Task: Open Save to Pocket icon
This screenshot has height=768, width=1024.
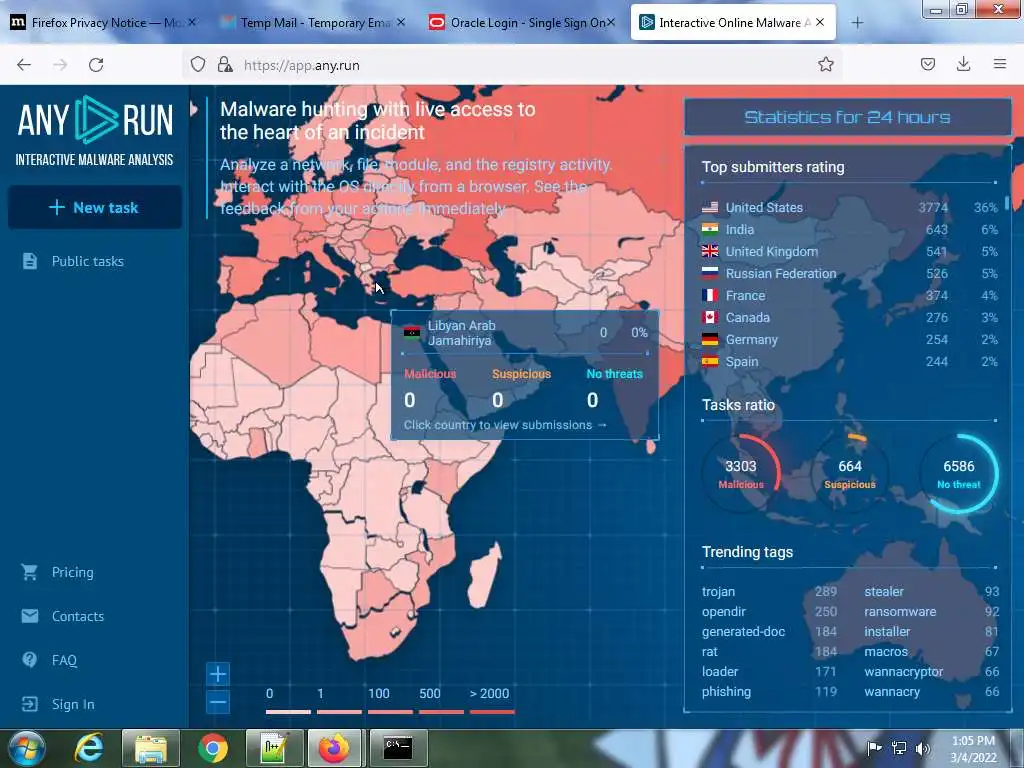Action: click(x=928, y=64)
